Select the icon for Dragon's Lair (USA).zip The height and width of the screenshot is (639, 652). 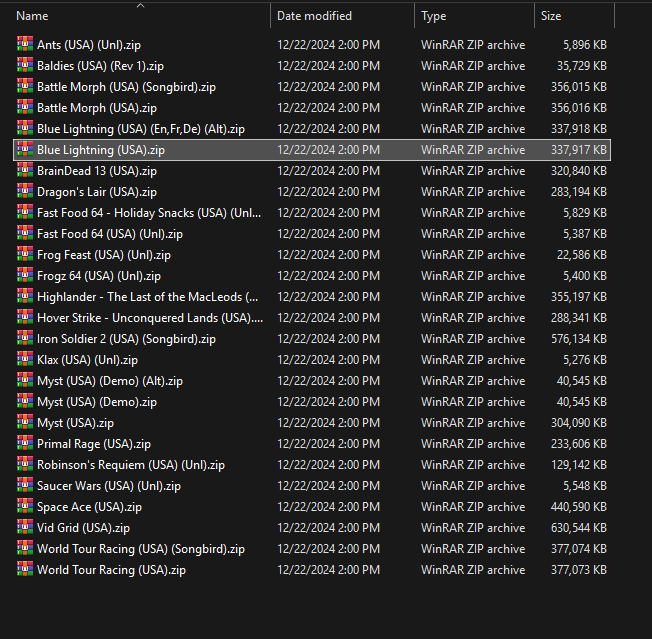(25, 191)
